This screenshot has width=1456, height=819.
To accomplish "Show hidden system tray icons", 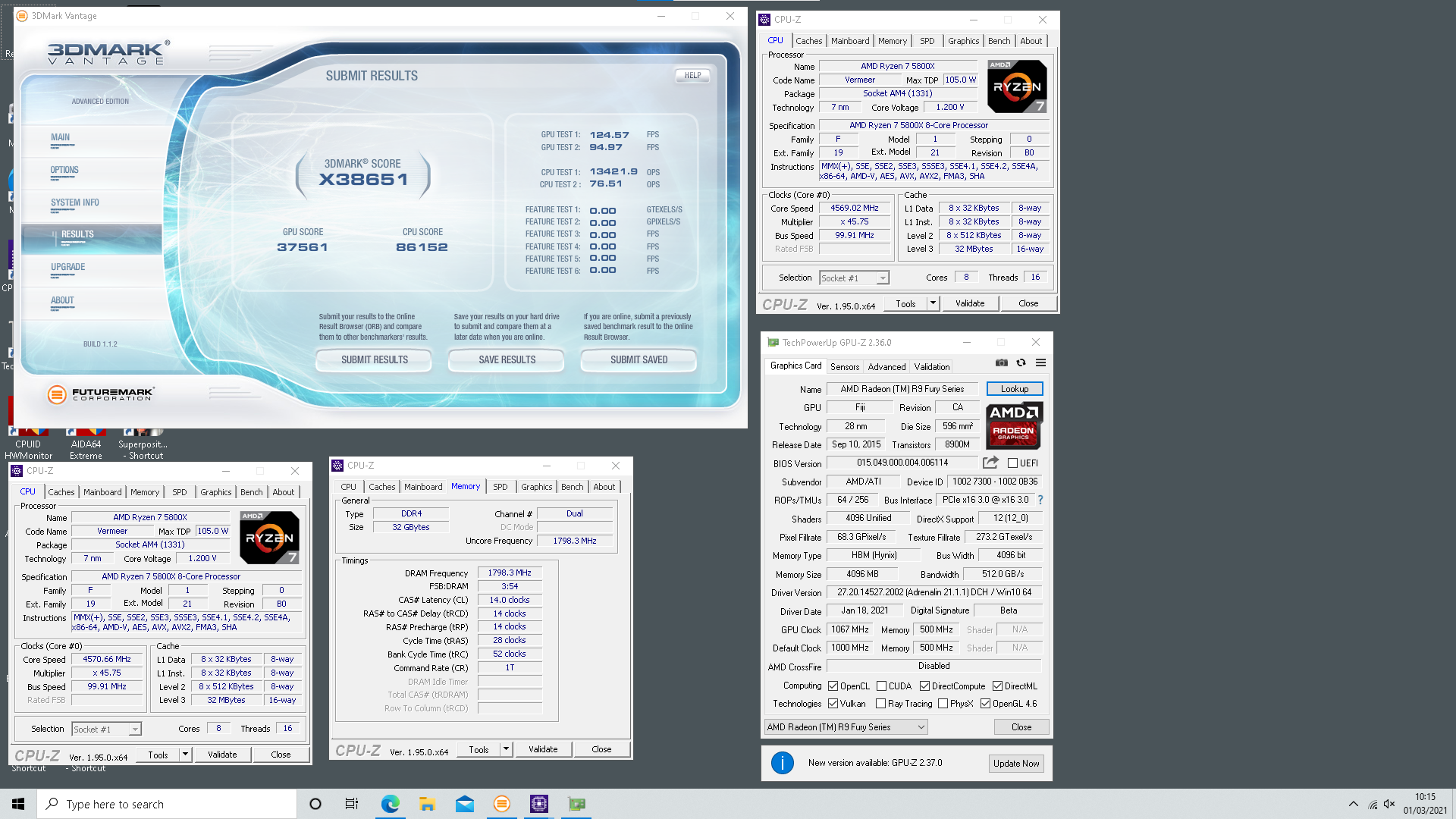I will point(1354,804).
